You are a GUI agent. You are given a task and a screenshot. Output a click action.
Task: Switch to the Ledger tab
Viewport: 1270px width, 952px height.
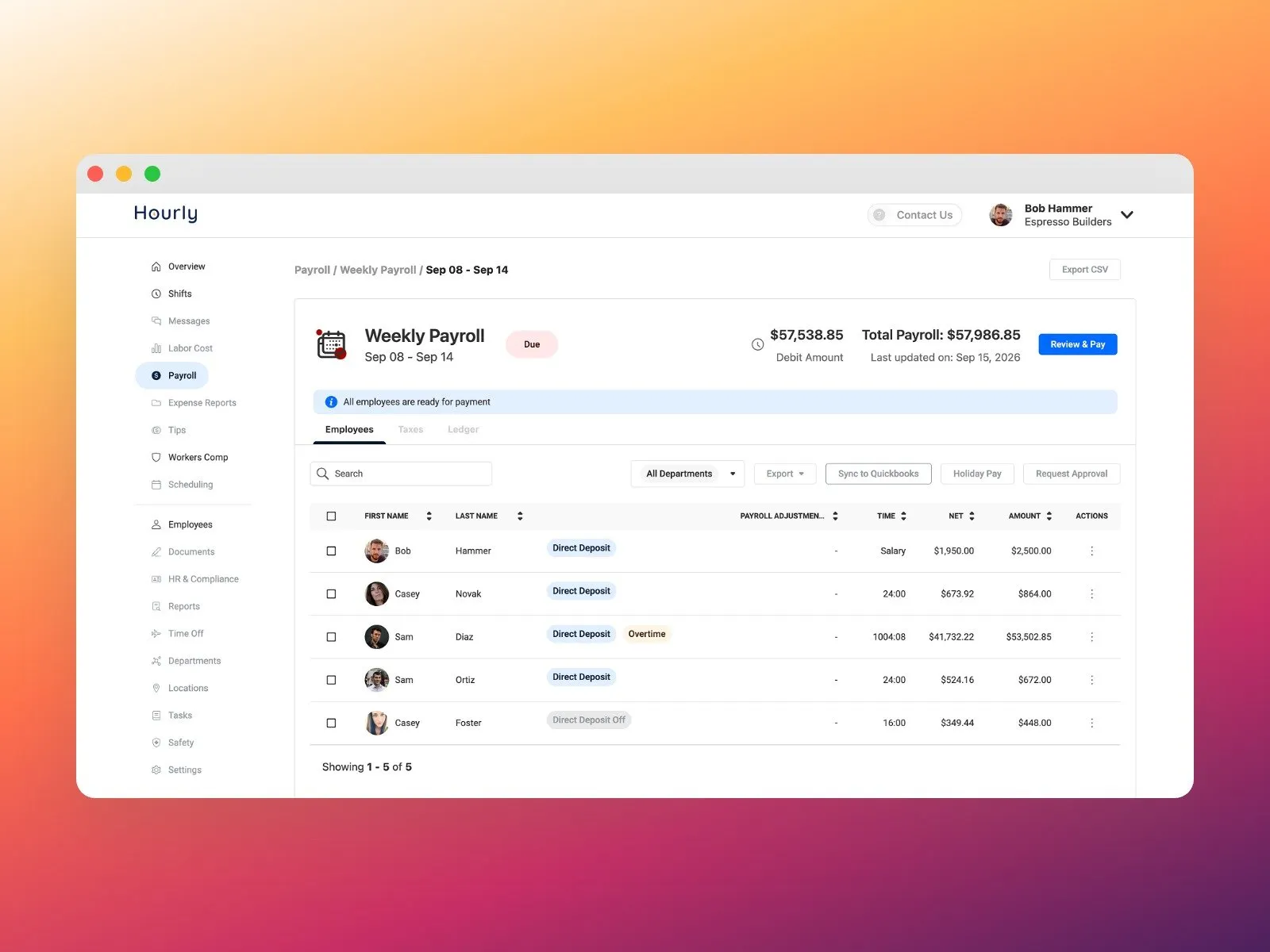pyautogui.click(x=463, y=430)
